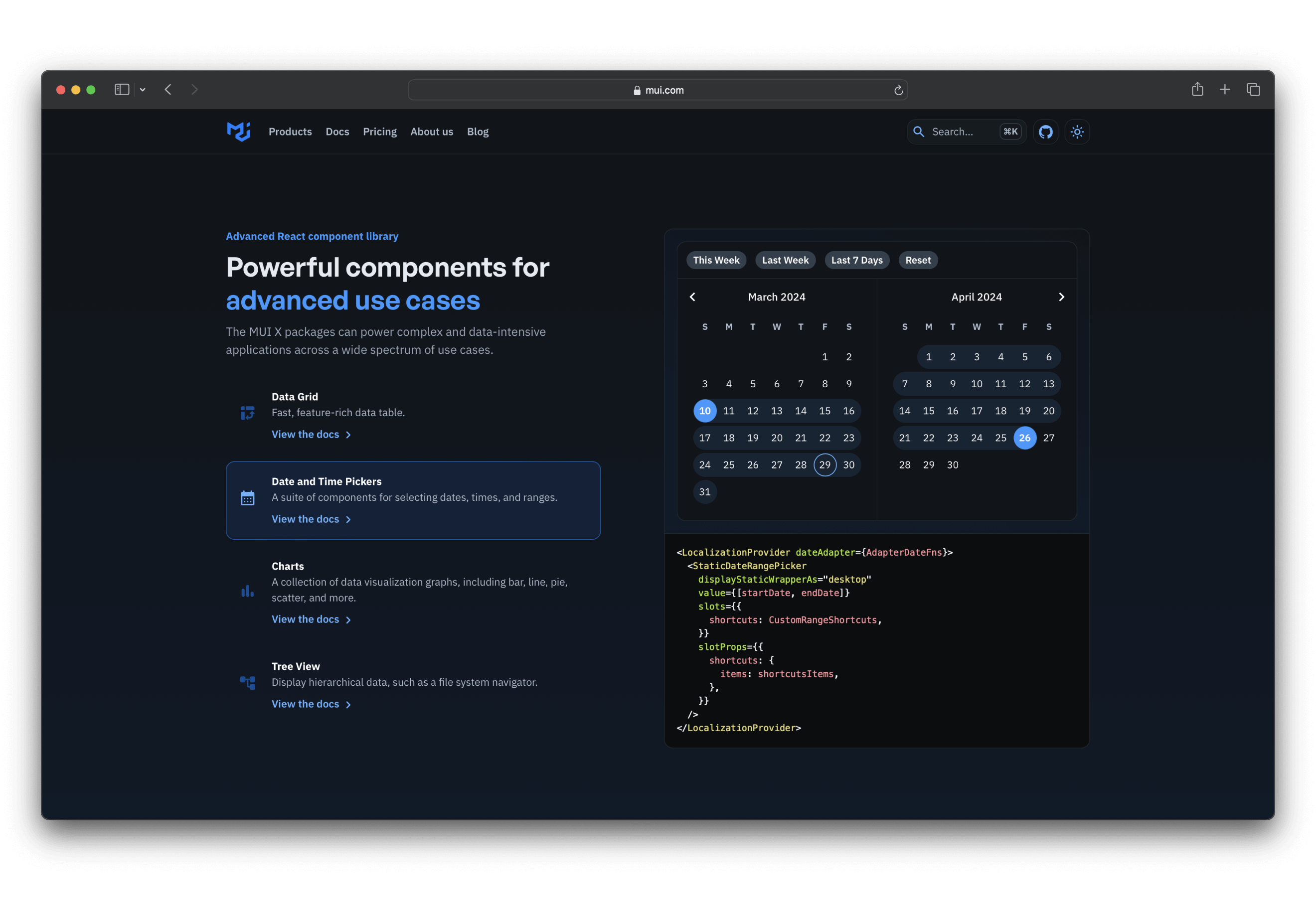Viewport: 1316px width, 917px height.
Task: Click the MUI logo icon
Action: [x=238, y=131]
